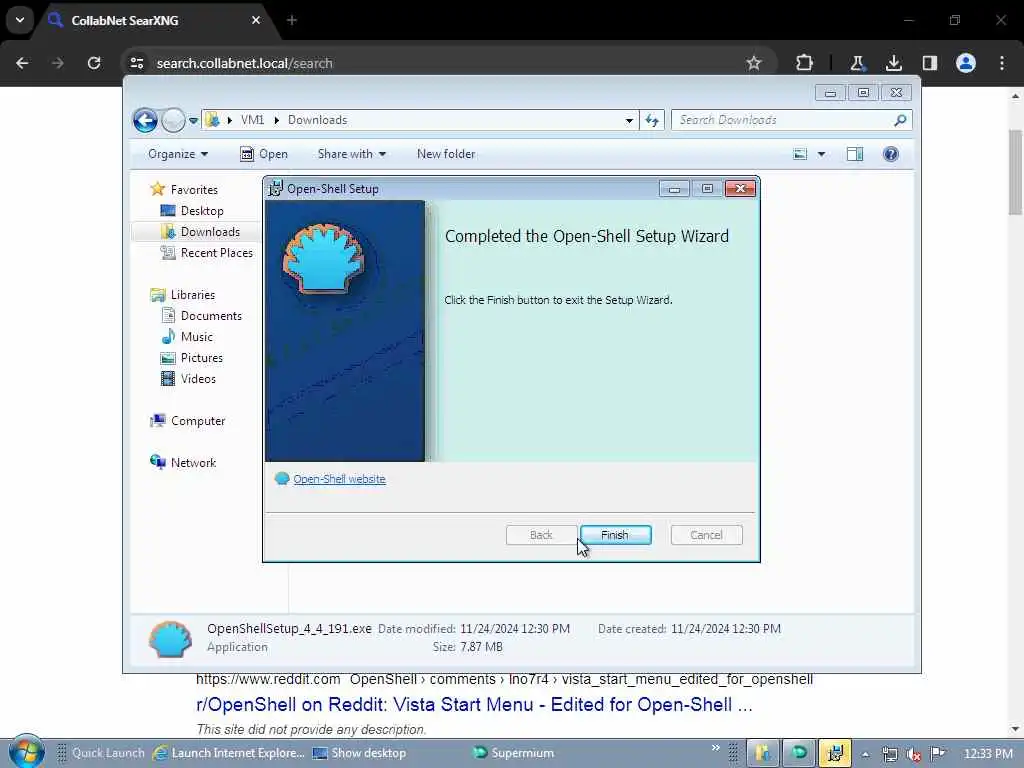1024x768 pixels.
Task: Click Show desktop in taskbar
Action: pos(360,753)
